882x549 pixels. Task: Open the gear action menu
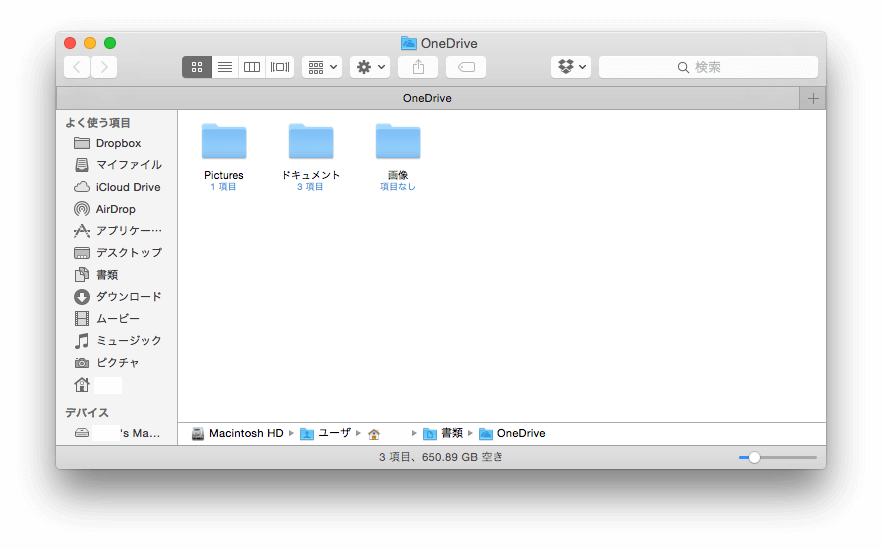pyautogui.click(x=370, y=68)
